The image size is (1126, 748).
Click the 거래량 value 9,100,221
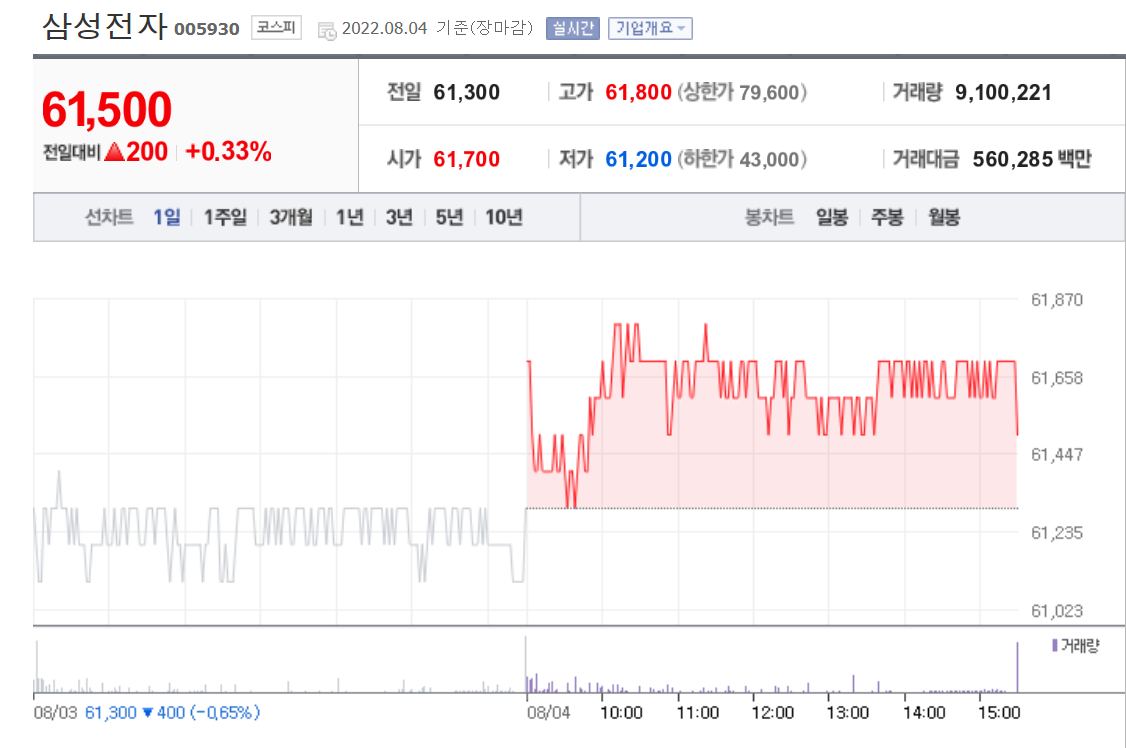(x=1003, y=93)
